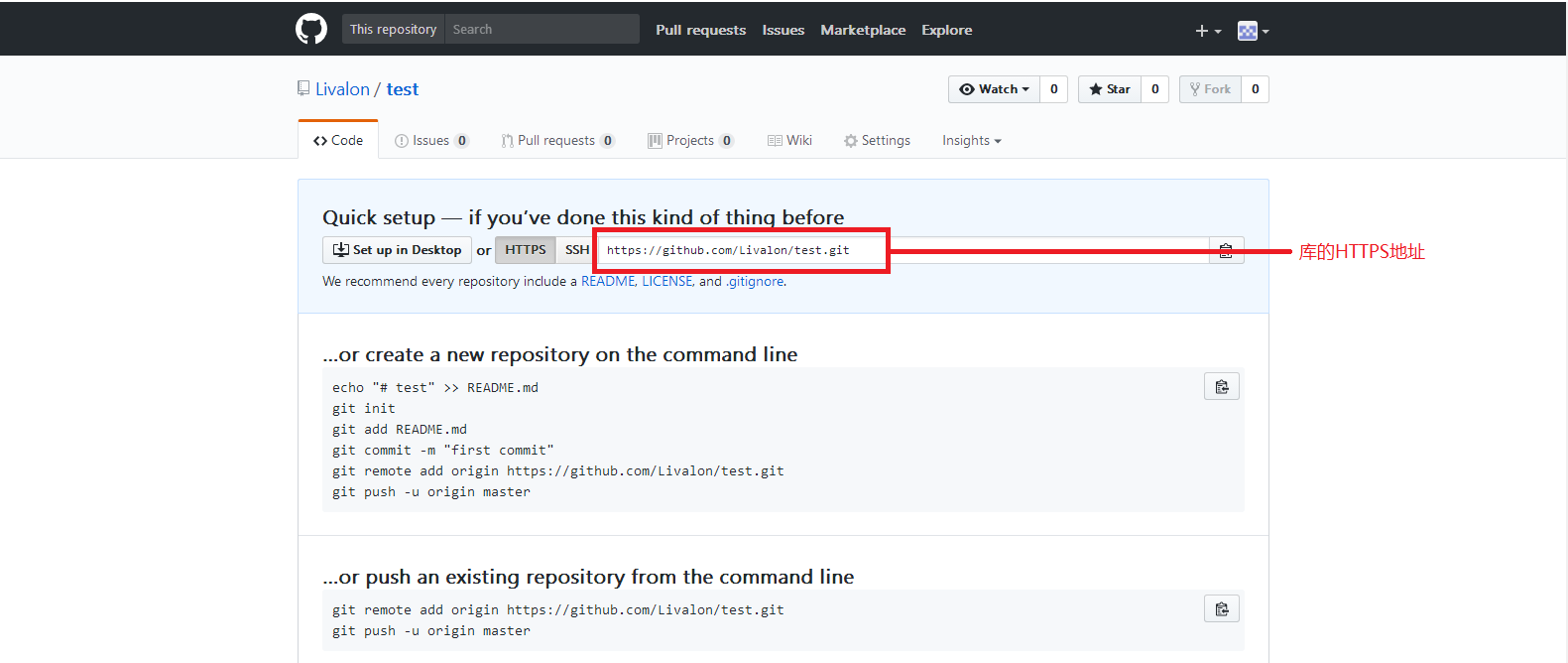Copy the repository clone URL to clipboard

click(1226, 250)
